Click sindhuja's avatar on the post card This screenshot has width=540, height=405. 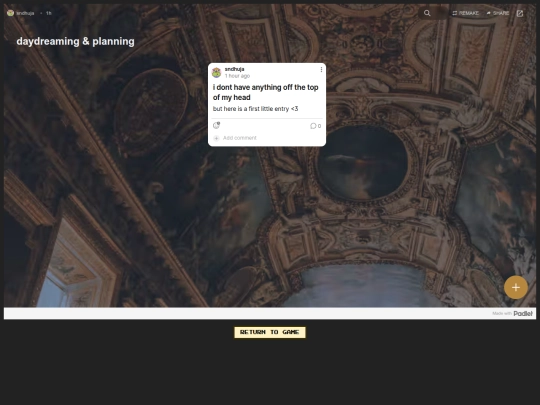coord(217,72)
